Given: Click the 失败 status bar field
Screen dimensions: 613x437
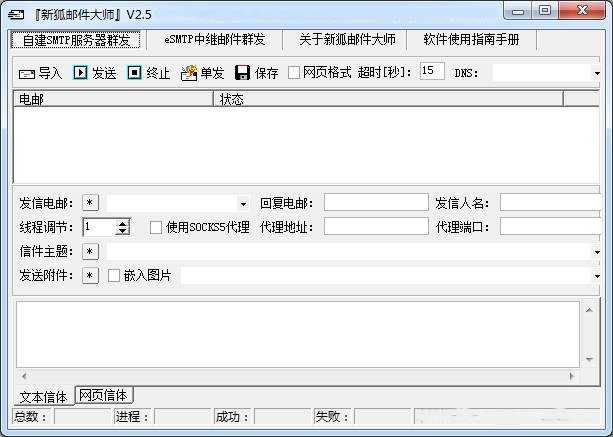Looking at the screenshot, I should coord(383,417).
